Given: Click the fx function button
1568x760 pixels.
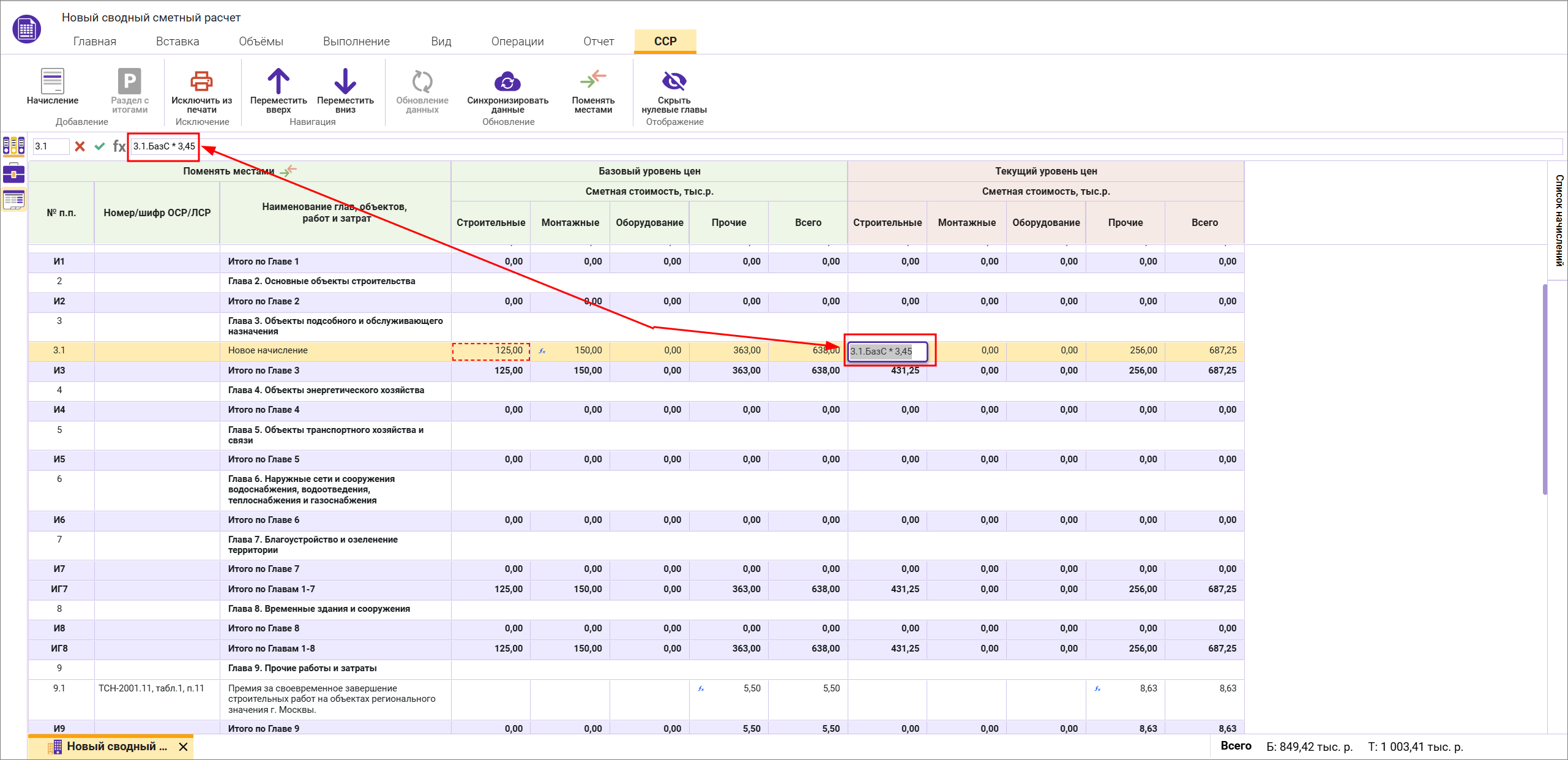Looking at the screenshot, I should tap(119, 146).
